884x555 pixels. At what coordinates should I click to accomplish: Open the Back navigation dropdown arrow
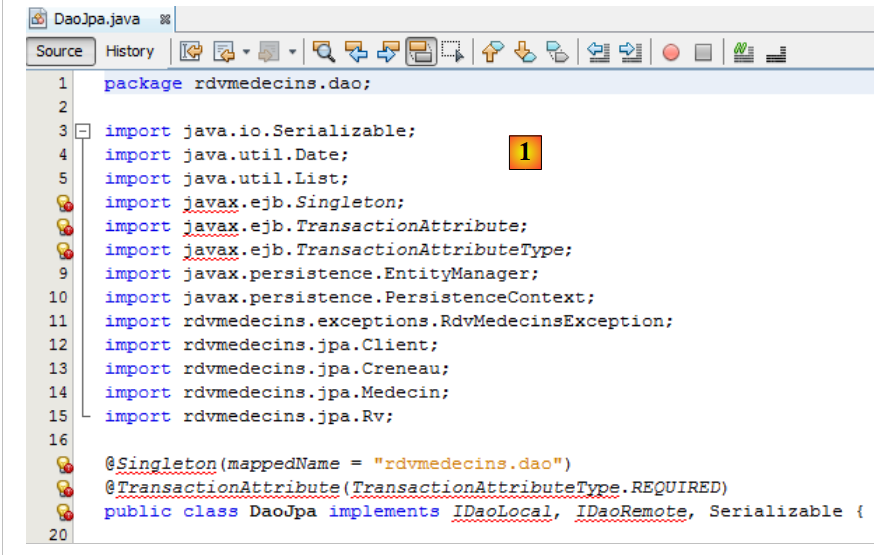[x=246, y=52]
